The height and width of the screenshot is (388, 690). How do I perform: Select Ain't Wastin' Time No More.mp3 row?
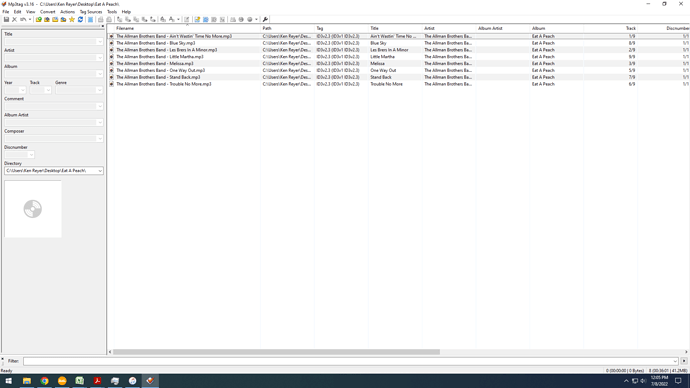pos(398,37)
